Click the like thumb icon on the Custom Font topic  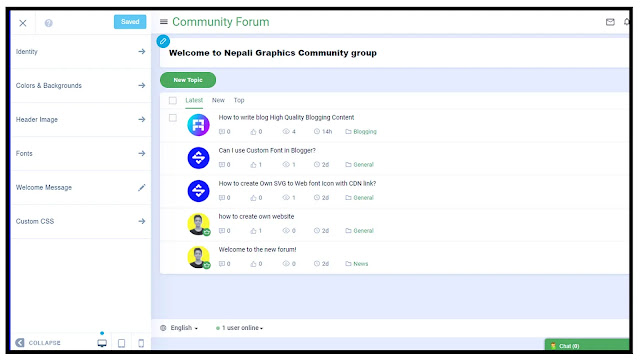pos(253,164)
